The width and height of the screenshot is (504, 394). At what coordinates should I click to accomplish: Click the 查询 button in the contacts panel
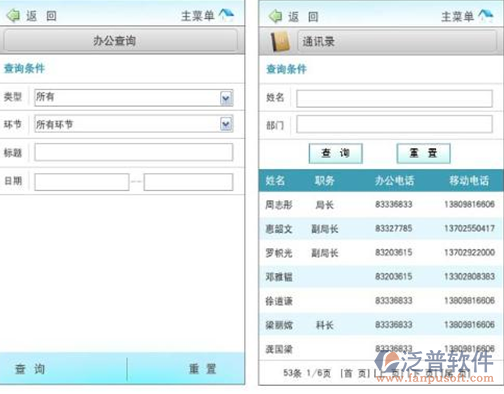click(x=335, y=153)
